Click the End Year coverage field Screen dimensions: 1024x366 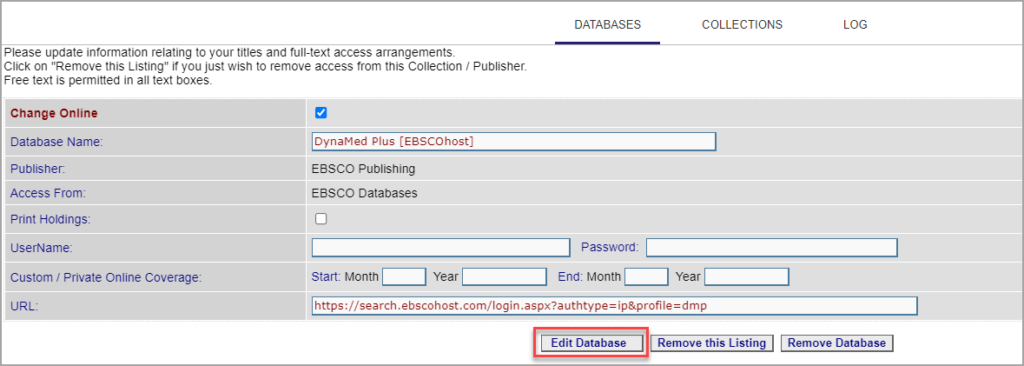pos(746,277)
